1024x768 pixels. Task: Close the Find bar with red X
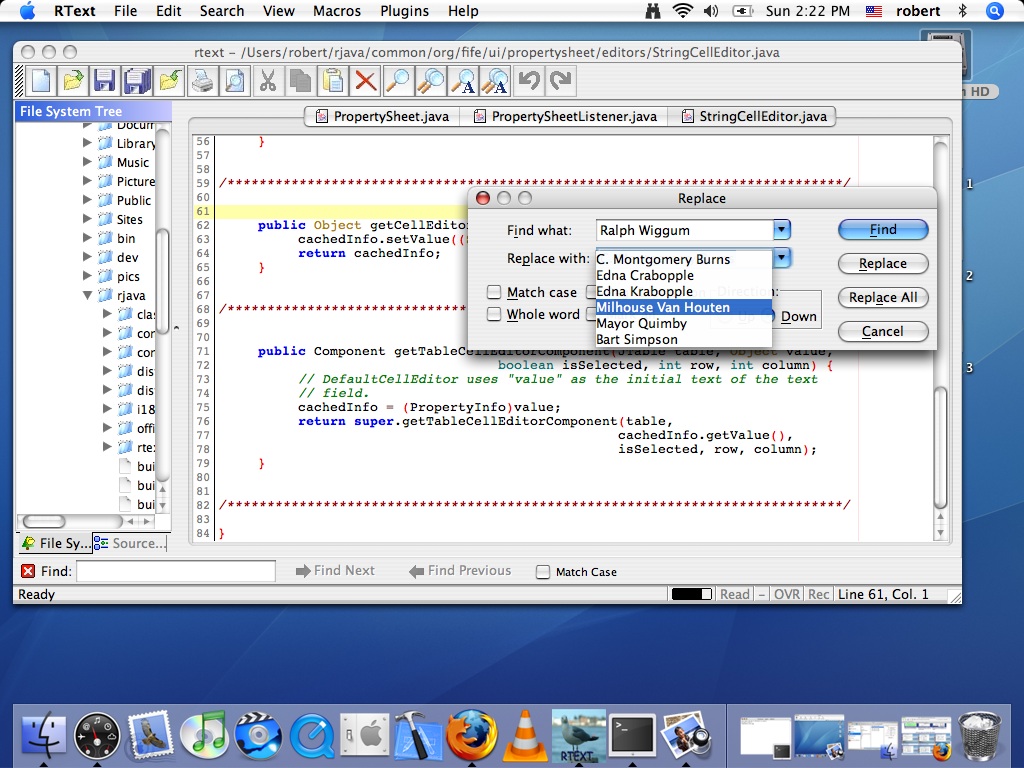[x=28, y=571]
